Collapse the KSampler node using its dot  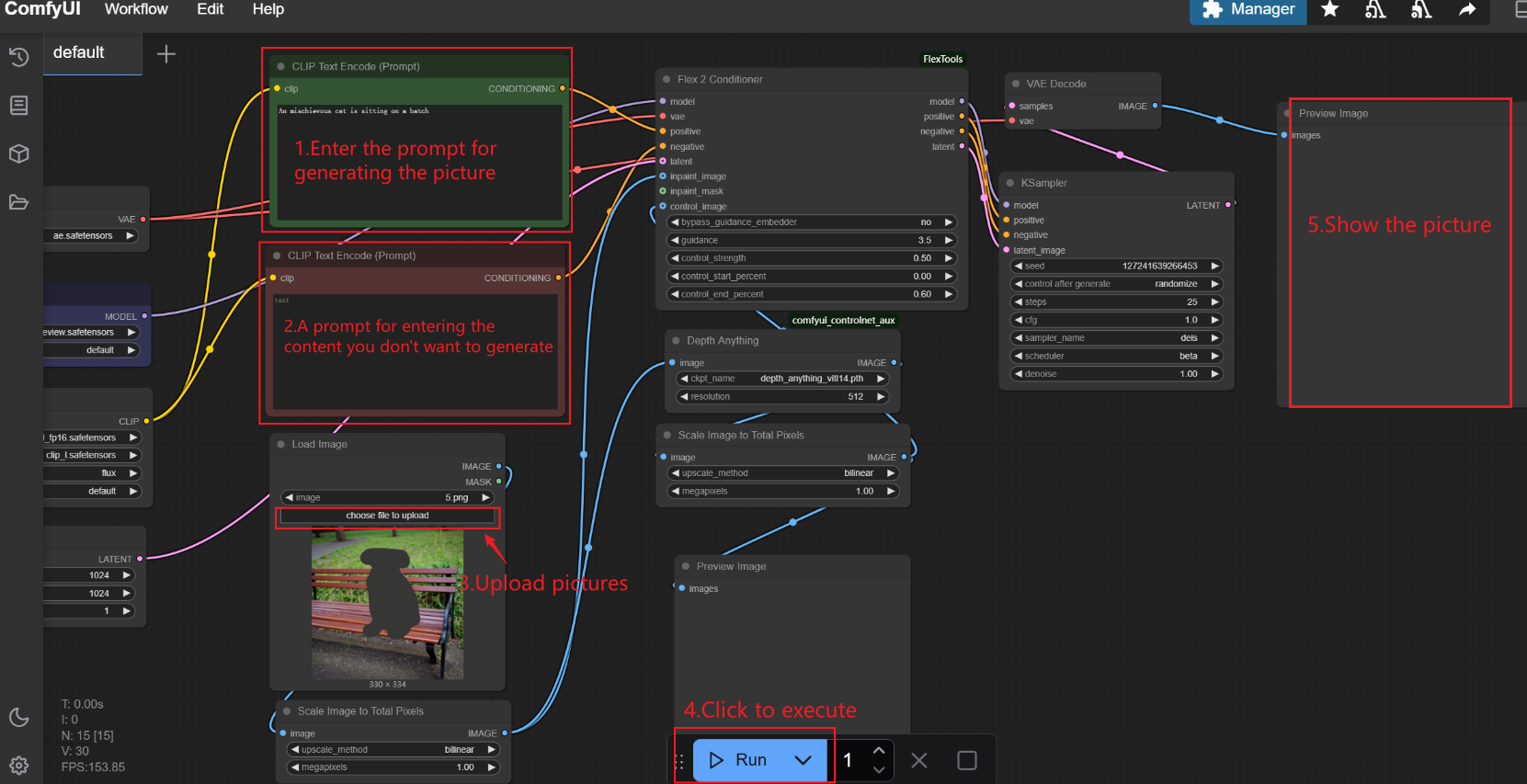1010,183
